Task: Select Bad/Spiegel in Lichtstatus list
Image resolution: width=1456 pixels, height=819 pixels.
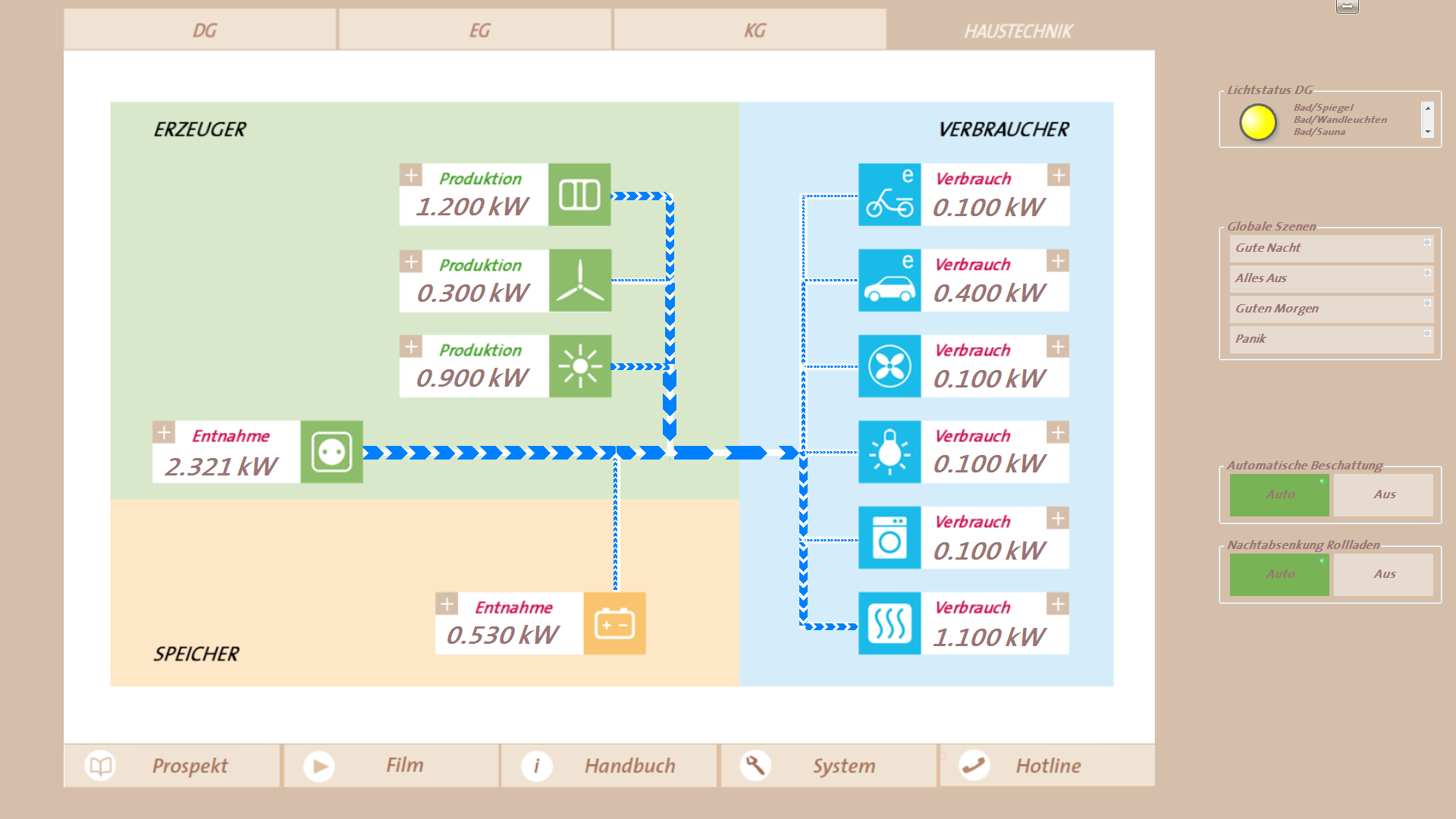Action: pos(1323,108)
